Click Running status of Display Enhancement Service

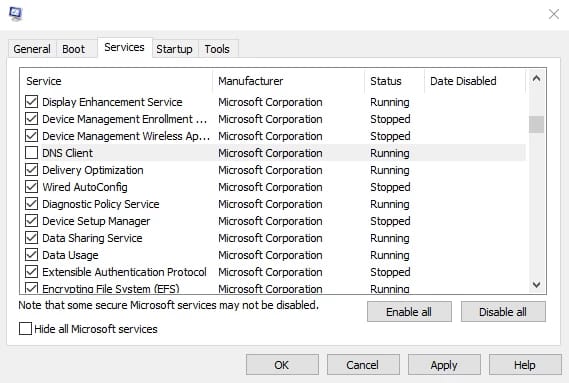[x=390, y=102]
